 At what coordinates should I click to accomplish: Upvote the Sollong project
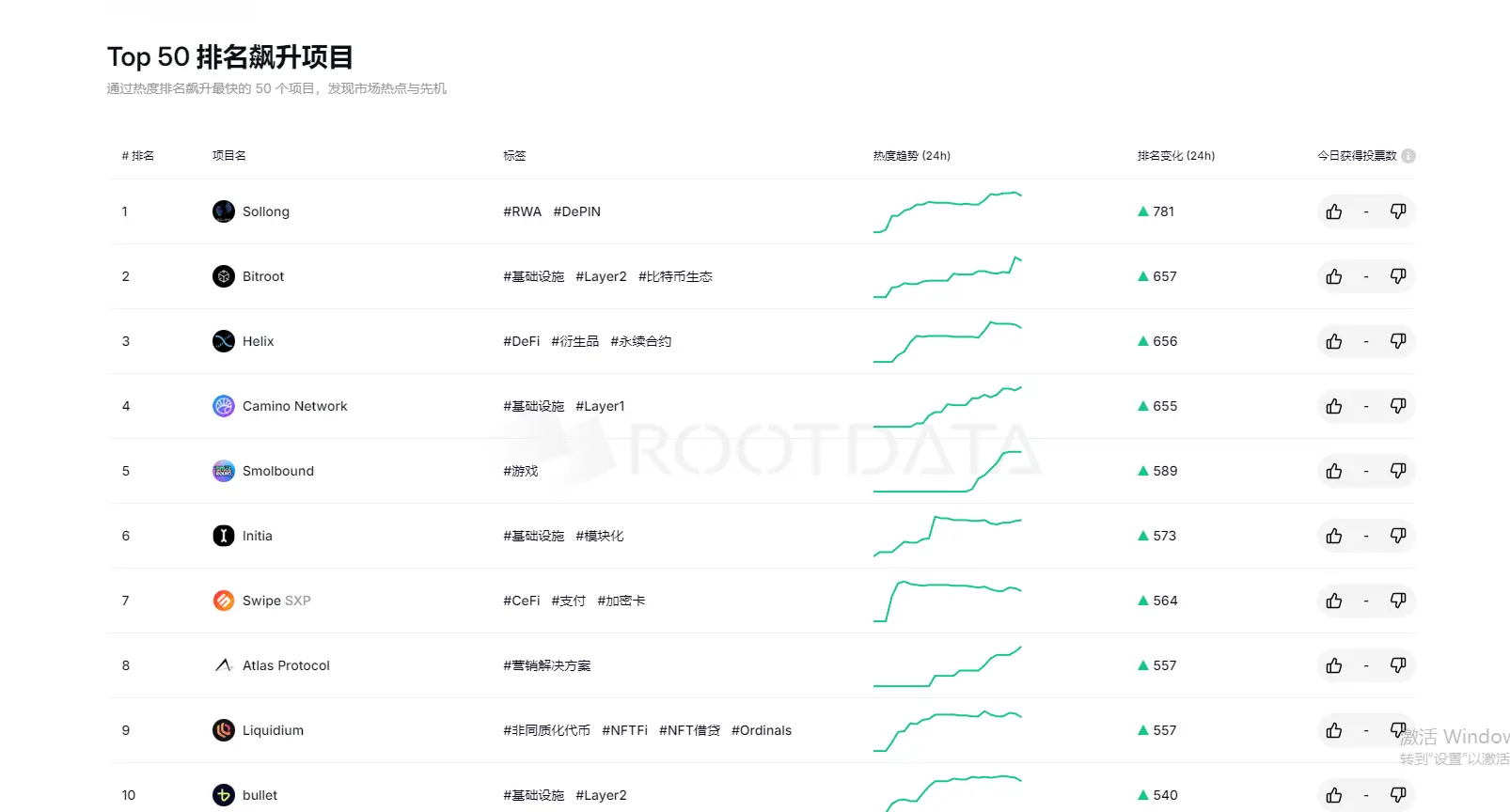coord(1334,211)
